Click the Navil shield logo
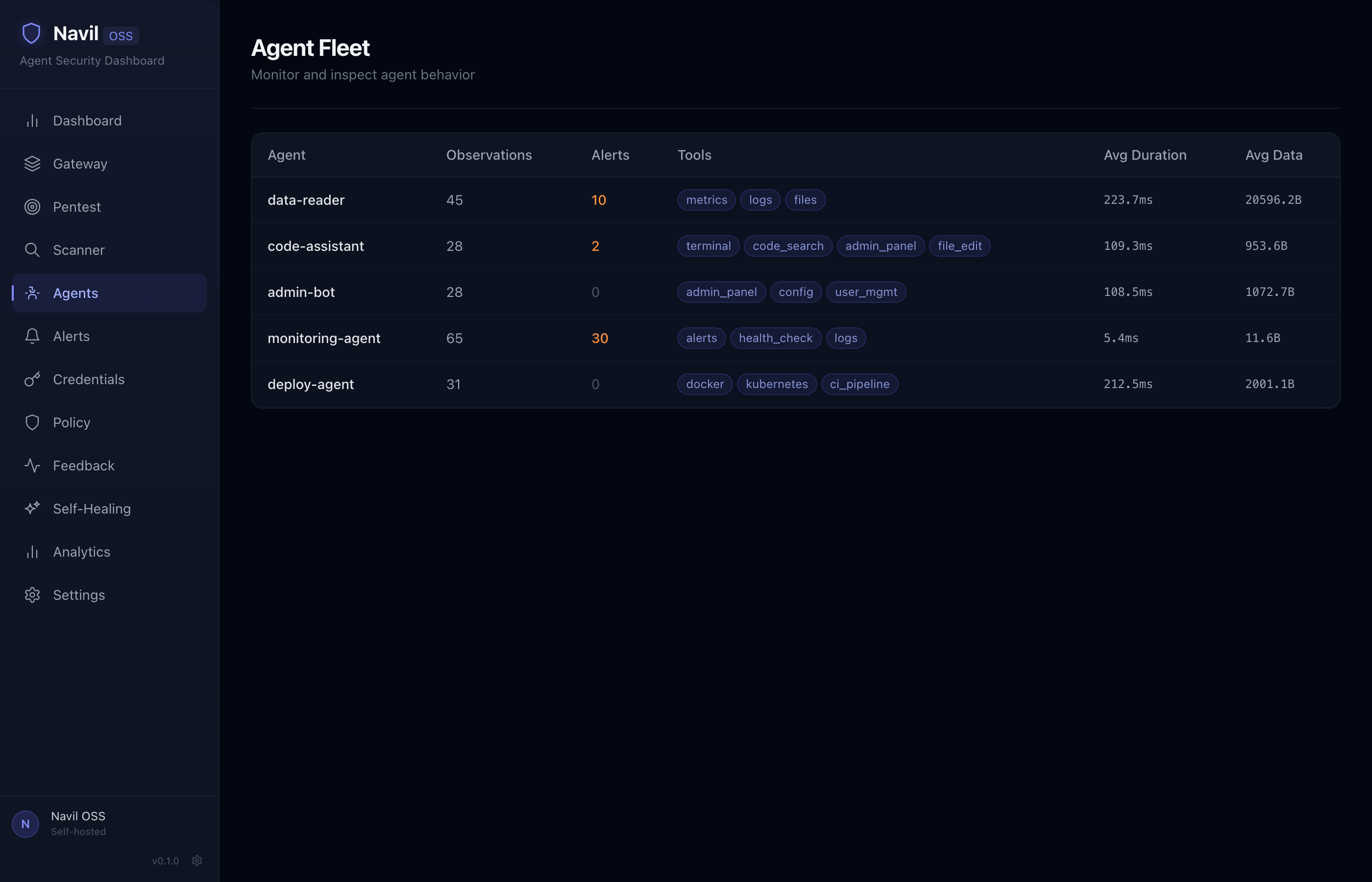The image size is (1372, 882). click(31, 33)
